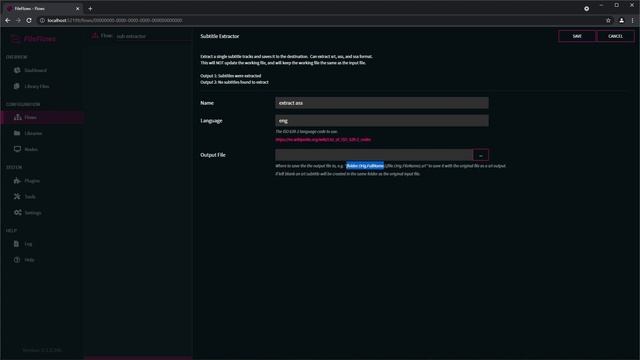The image size is (640, 360).
Task: Click the browser forward arrow
Action: pyautogui.click(x=18, y=20)
